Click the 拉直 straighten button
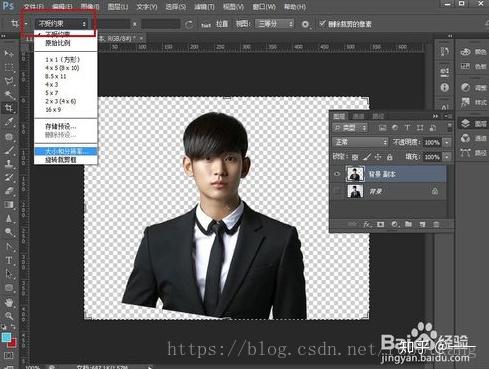 coord(222,24)
